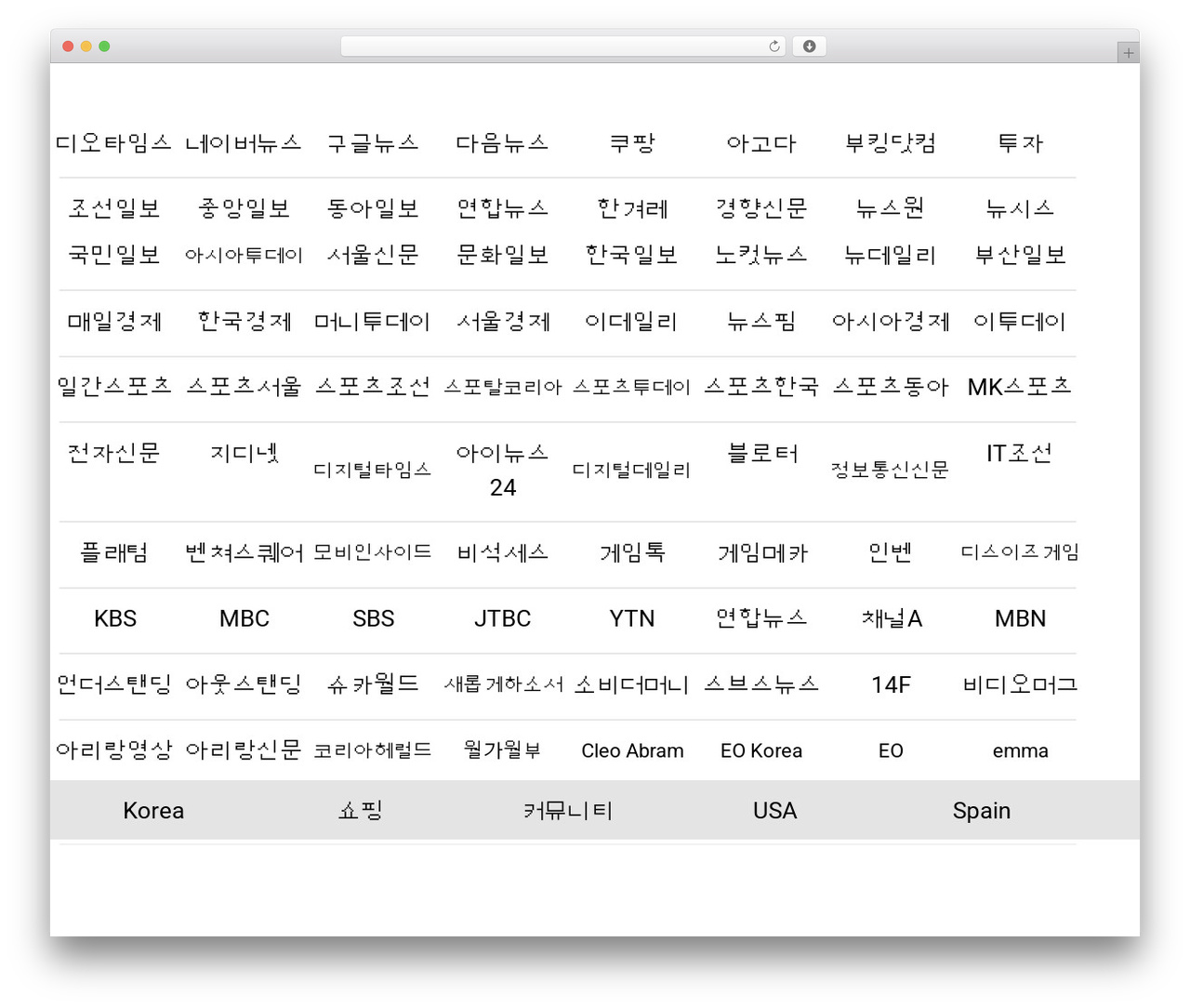Go to 뉴시스
Viewport: 1190px width, 1008px height.
click(1020, 208)
